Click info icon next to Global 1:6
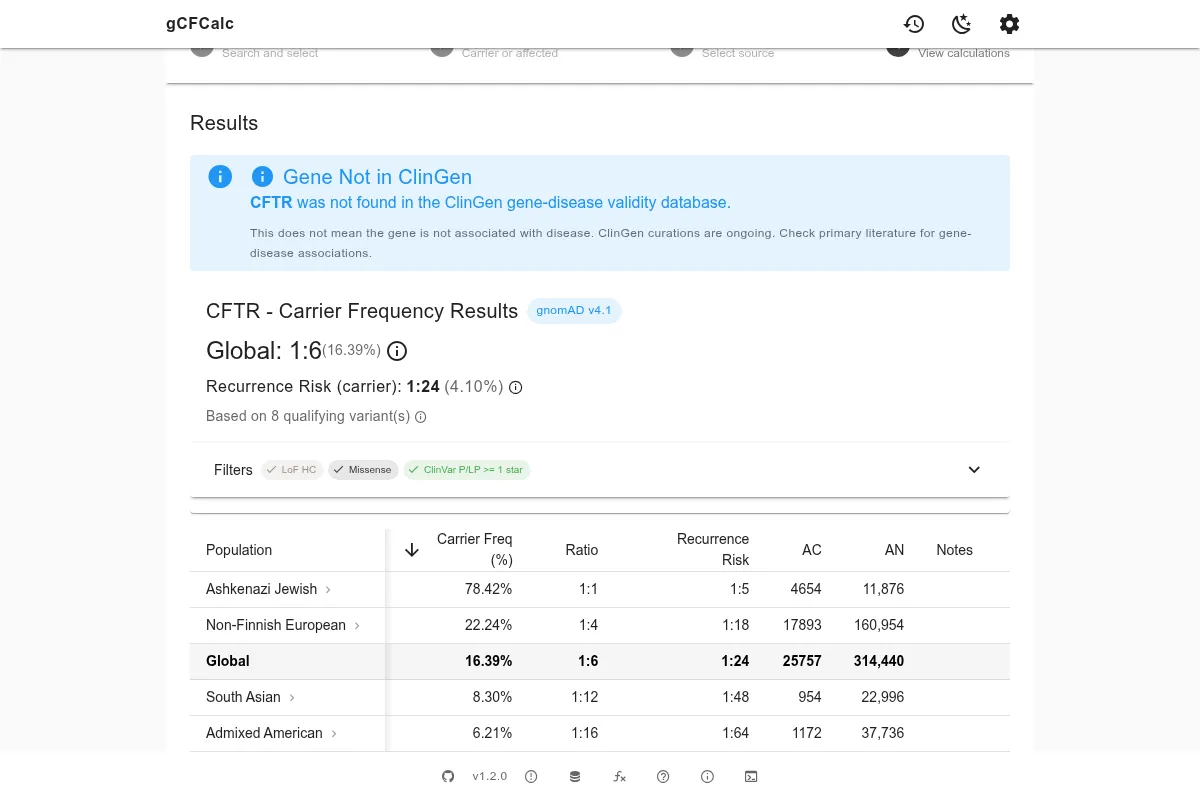This screenshot has width=1200, height=800. point(397,351)
